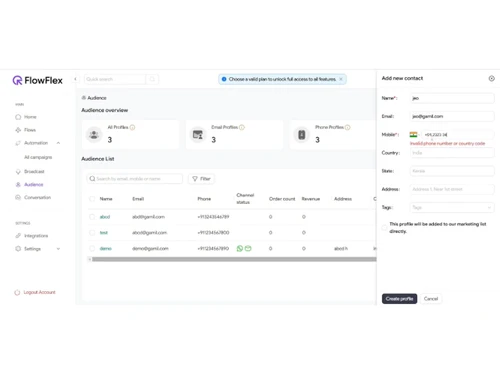
Task: Click the Revenue column header
Action: tap(311, 199)
